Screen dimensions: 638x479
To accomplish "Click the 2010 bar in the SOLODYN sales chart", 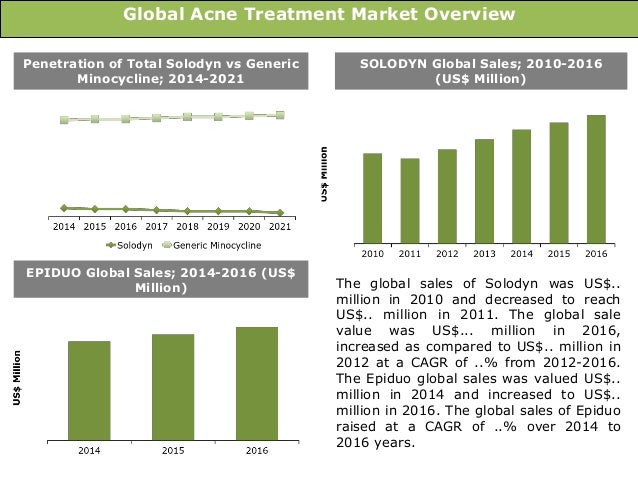I will click(x=372, y=198).
